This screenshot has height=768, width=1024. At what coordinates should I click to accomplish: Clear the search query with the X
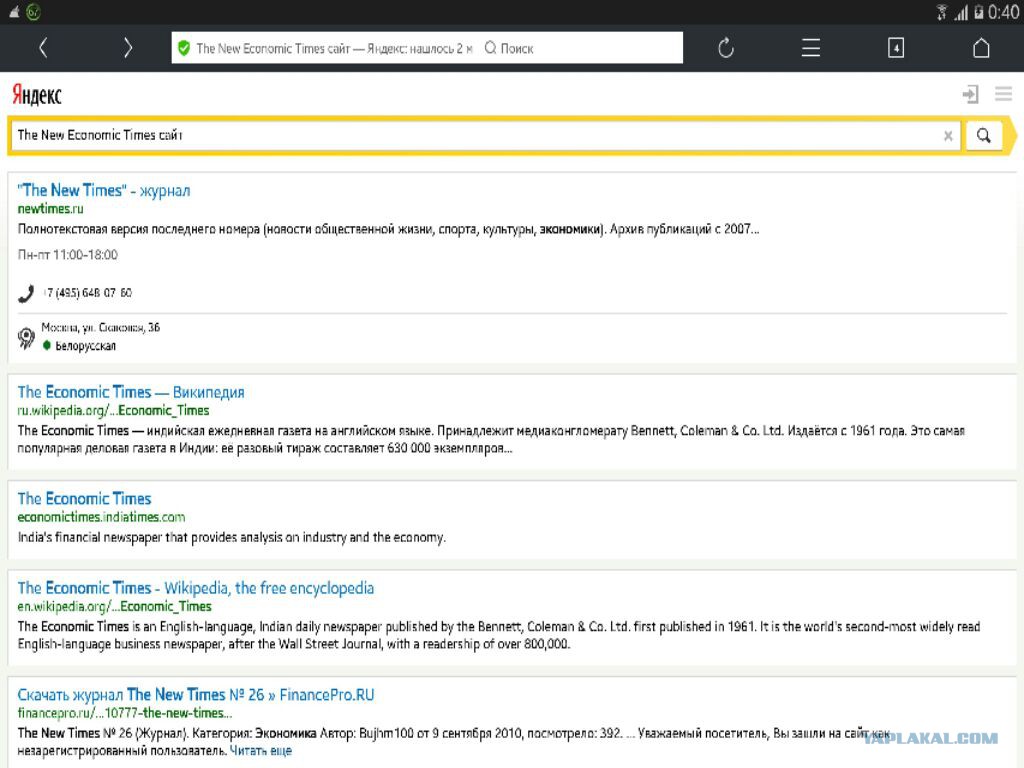click(x=948, y=135)
